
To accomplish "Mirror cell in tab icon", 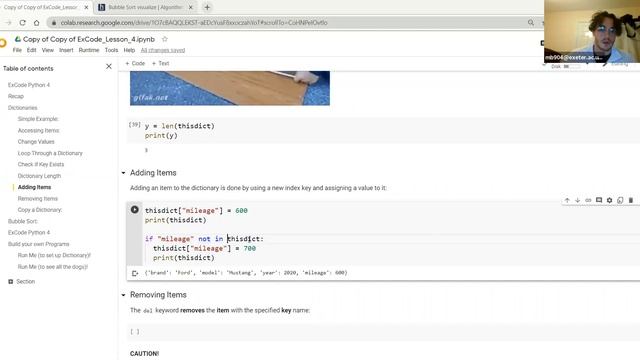I will (620, 200).
